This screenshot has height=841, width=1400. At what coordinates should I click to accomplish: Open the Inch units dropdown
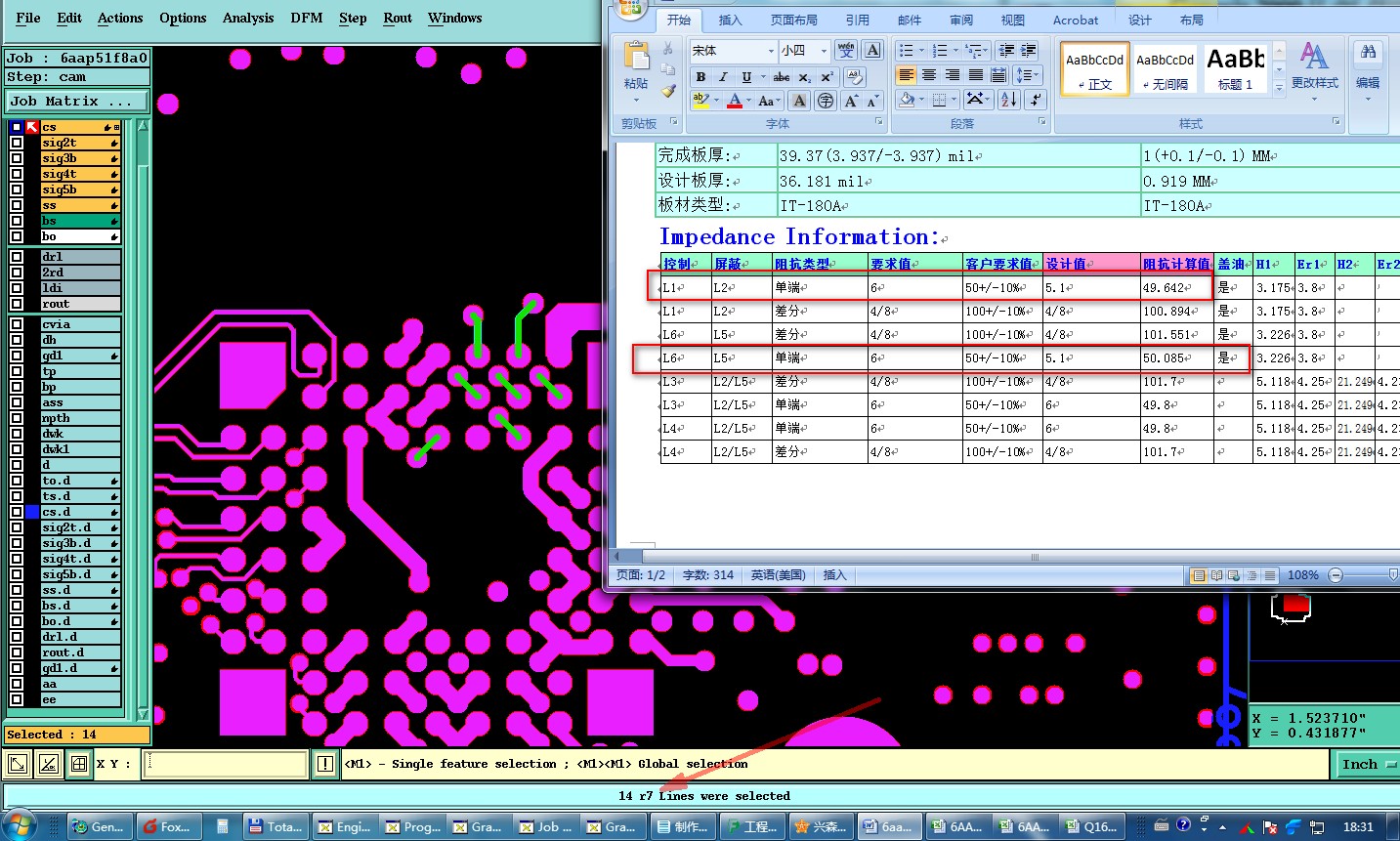click(x=1368, y=765)
